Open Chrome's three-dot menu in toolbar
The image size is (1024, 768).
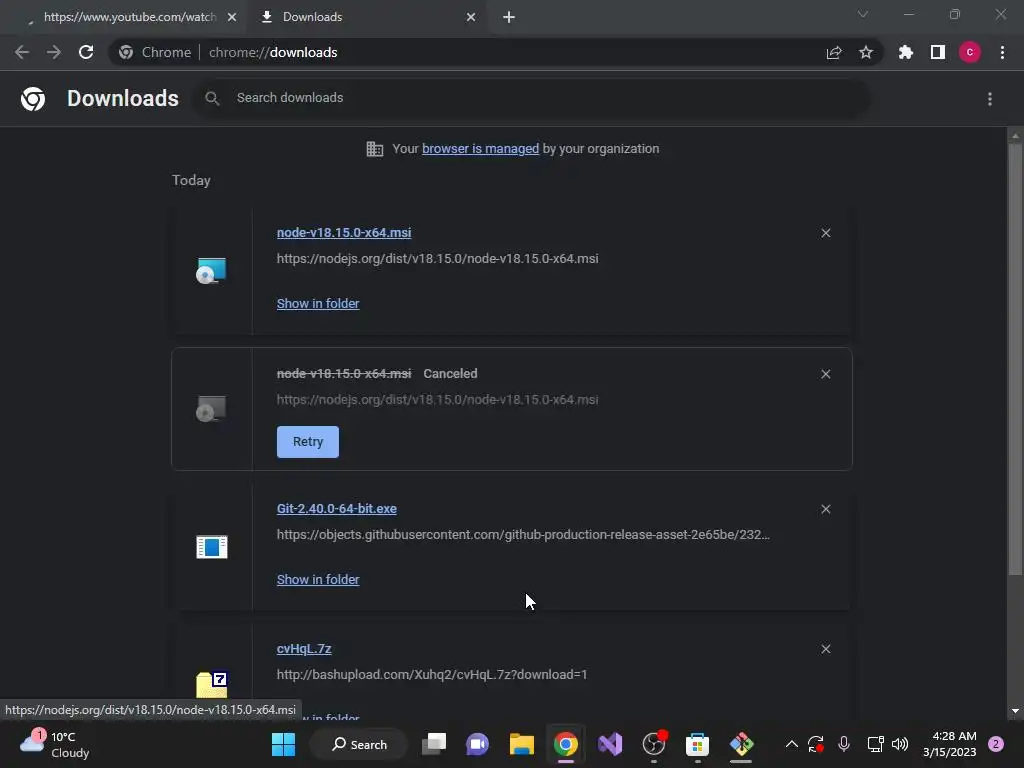1002,52
